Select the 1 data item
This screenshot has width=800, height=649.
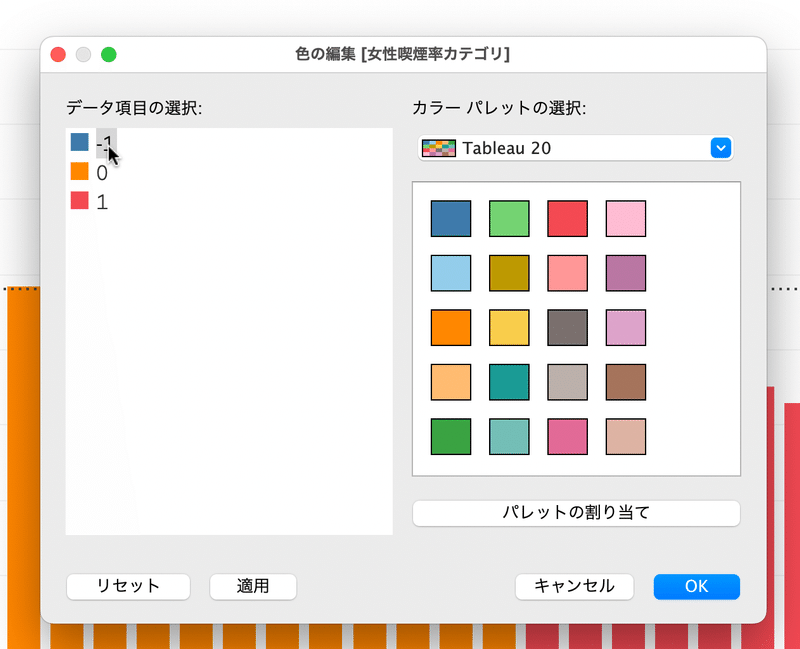[x=89, y=202]
